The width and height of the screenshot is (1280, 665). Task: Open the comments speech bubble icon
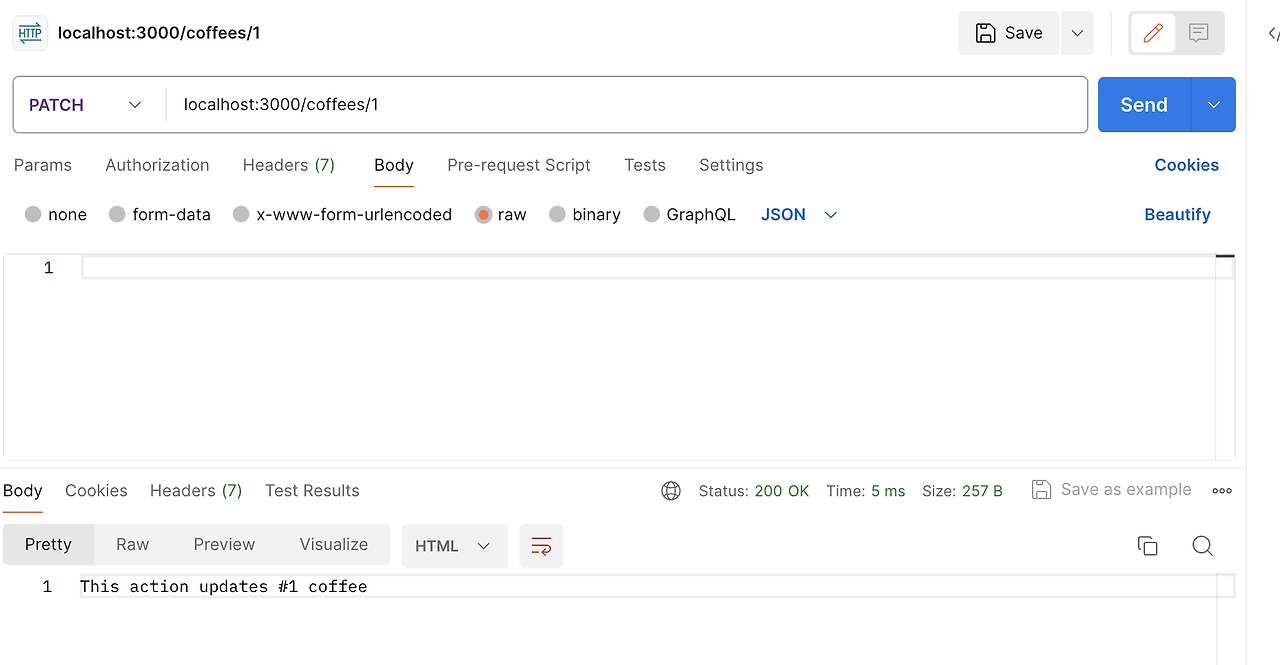coord(1198,33)
